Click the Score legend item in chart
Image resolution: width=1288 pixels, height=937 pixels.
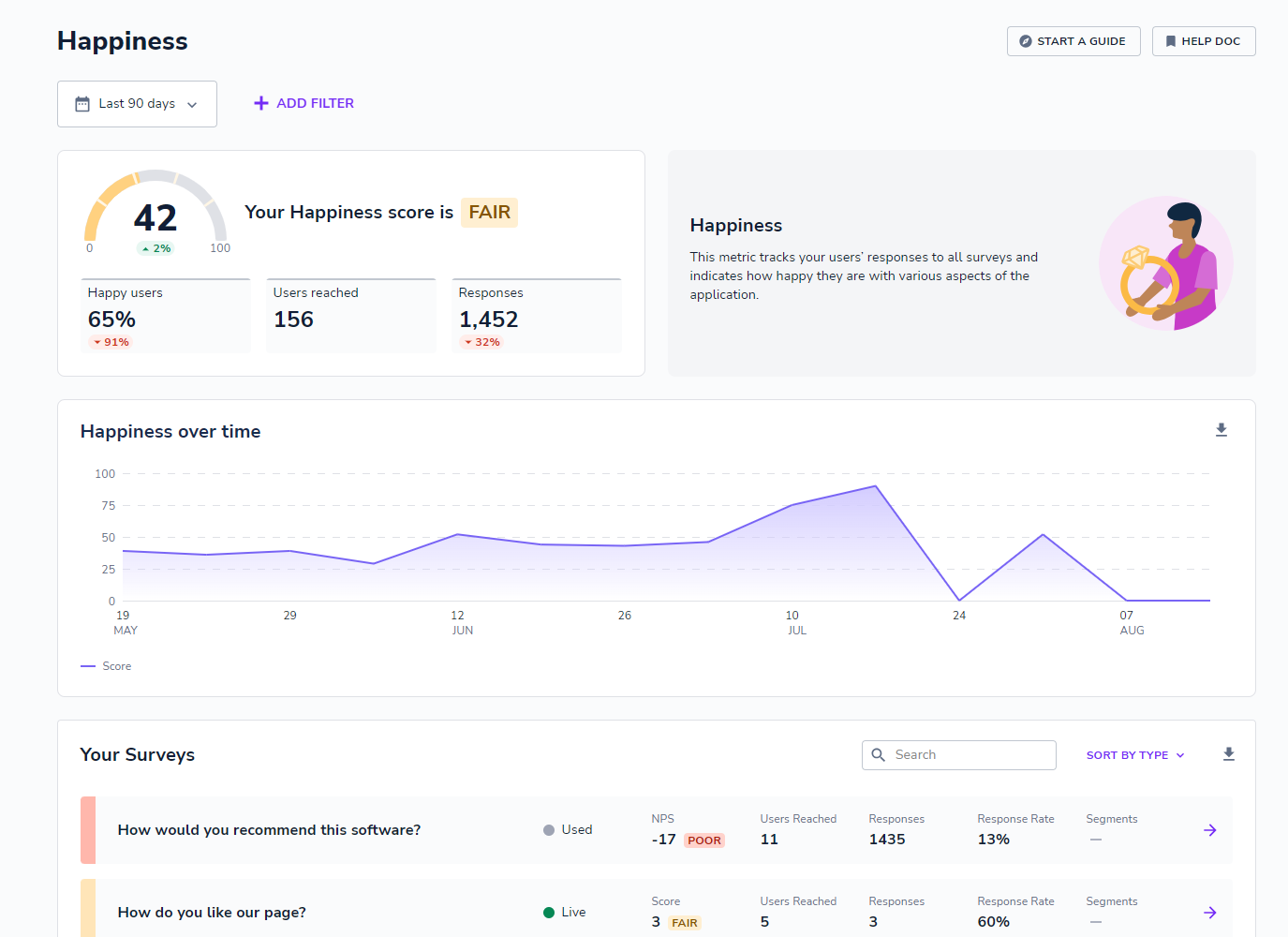[106, 666]
